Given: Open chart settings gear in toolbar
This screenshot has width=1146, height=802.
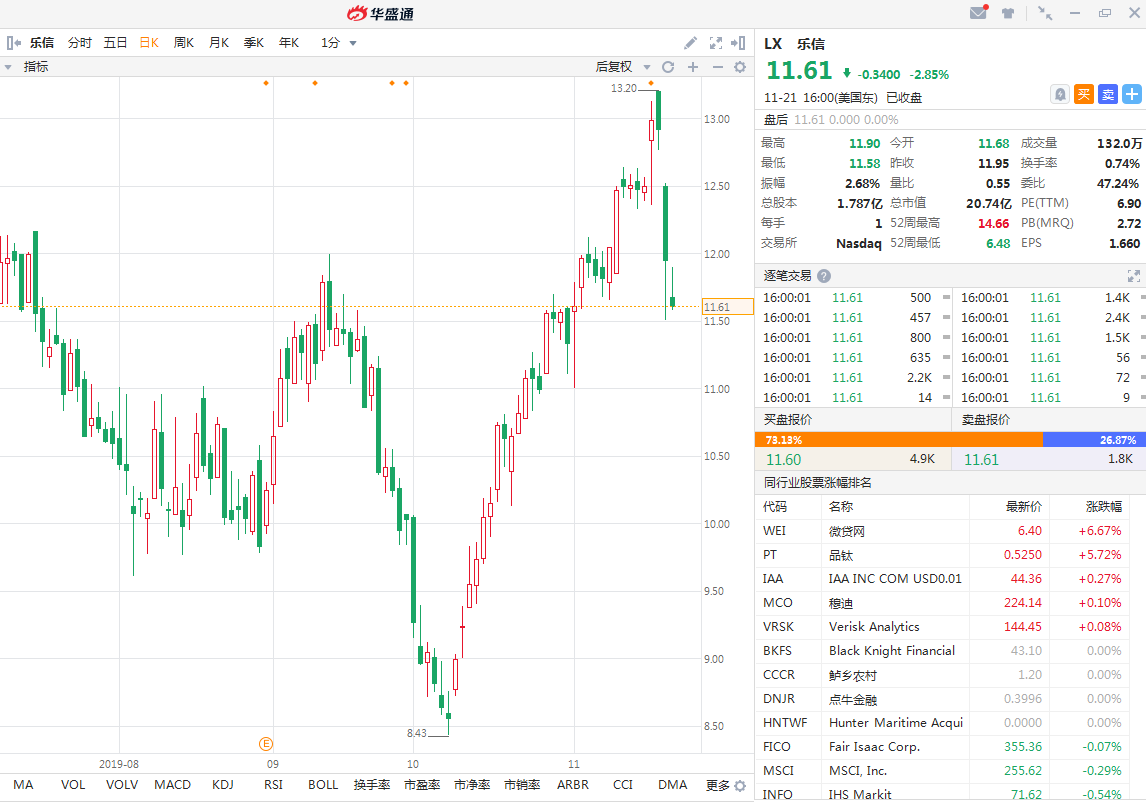Looking at the screenshot, I should coord(740,67).
